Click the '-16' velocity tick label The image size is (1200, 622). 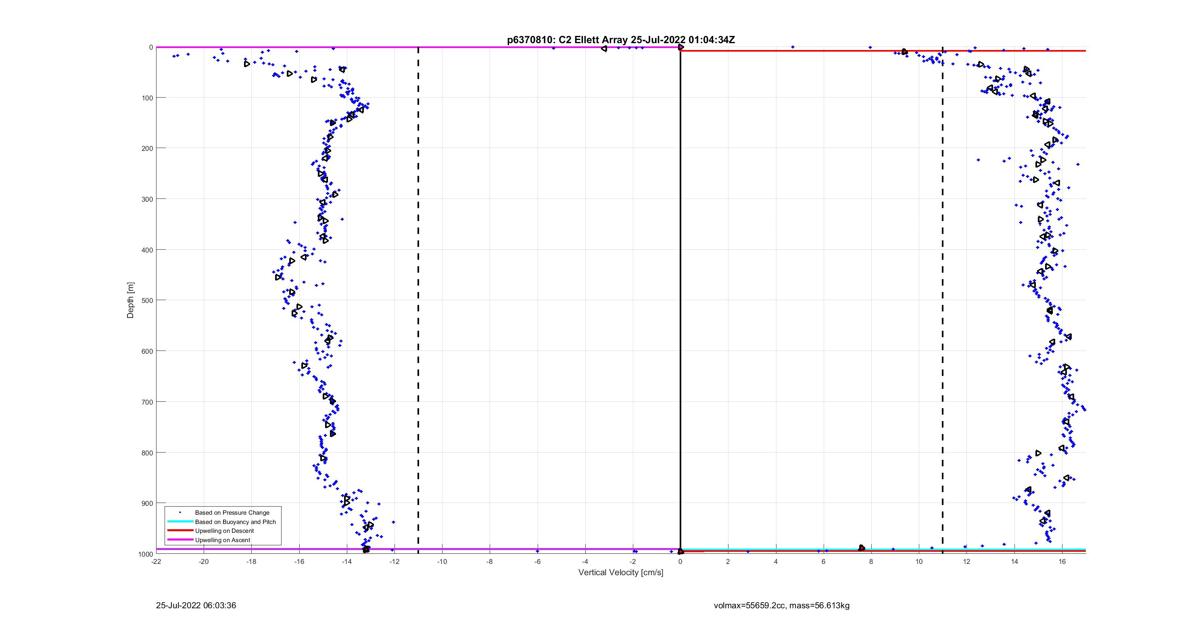click(299, 562)
